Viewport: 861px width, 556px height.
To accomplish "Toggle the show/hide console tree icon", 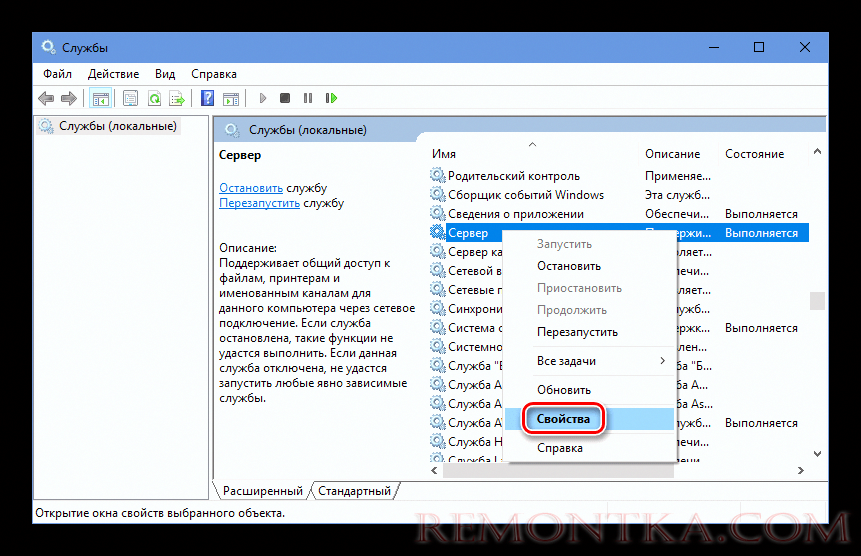I will tap(100, 99).
